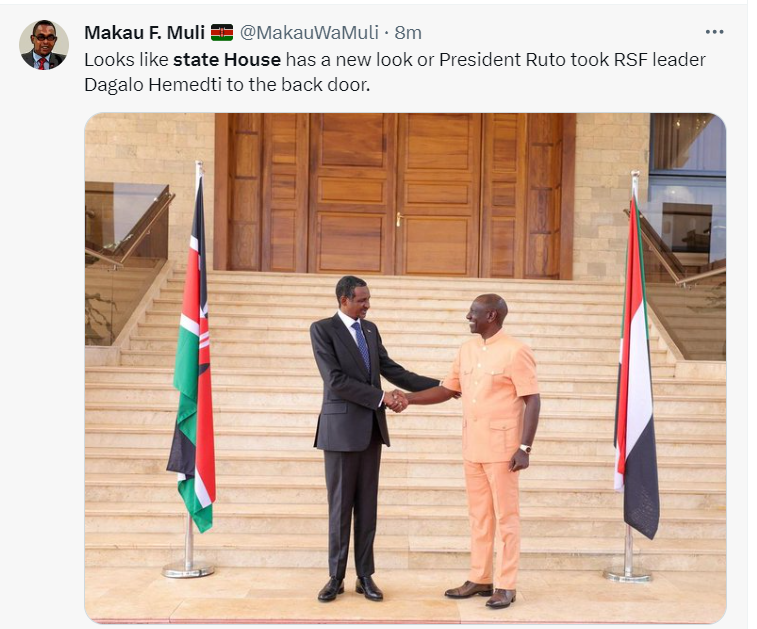
Task: Click the man in the dark suit
Action: (x=349, y=430)
